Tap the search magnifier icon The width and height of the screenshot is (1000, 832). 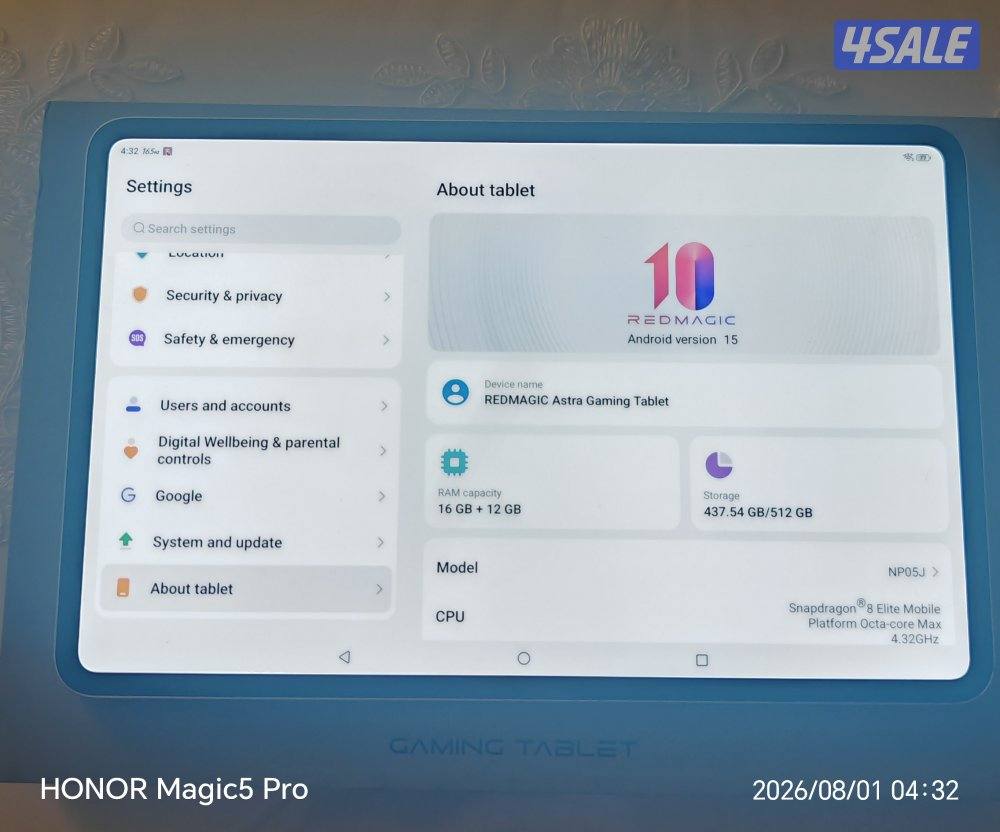[x=139, y=228]
